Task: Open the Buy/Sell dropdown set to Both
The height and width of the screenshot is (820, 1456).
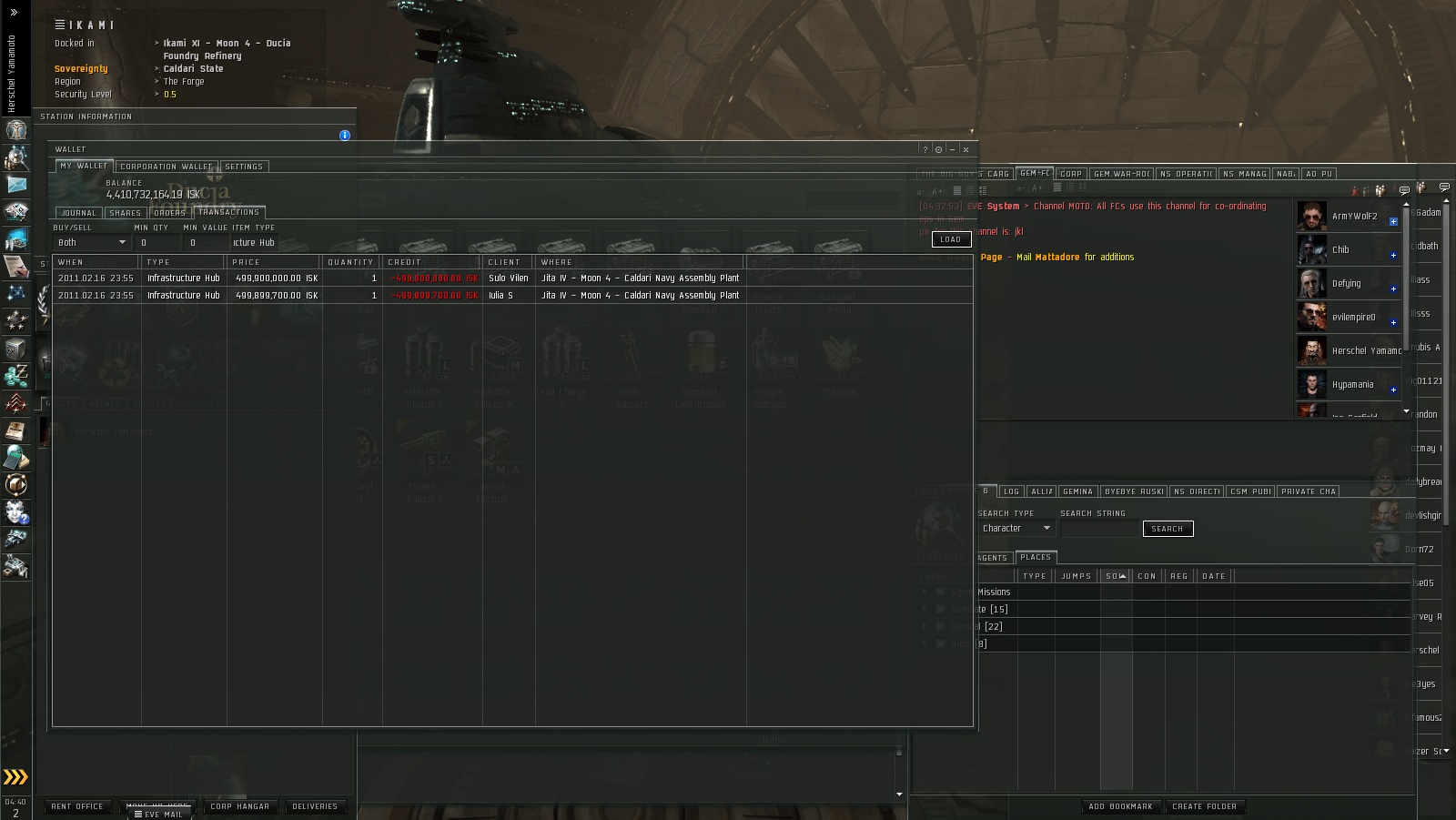Action: point(90,243)
